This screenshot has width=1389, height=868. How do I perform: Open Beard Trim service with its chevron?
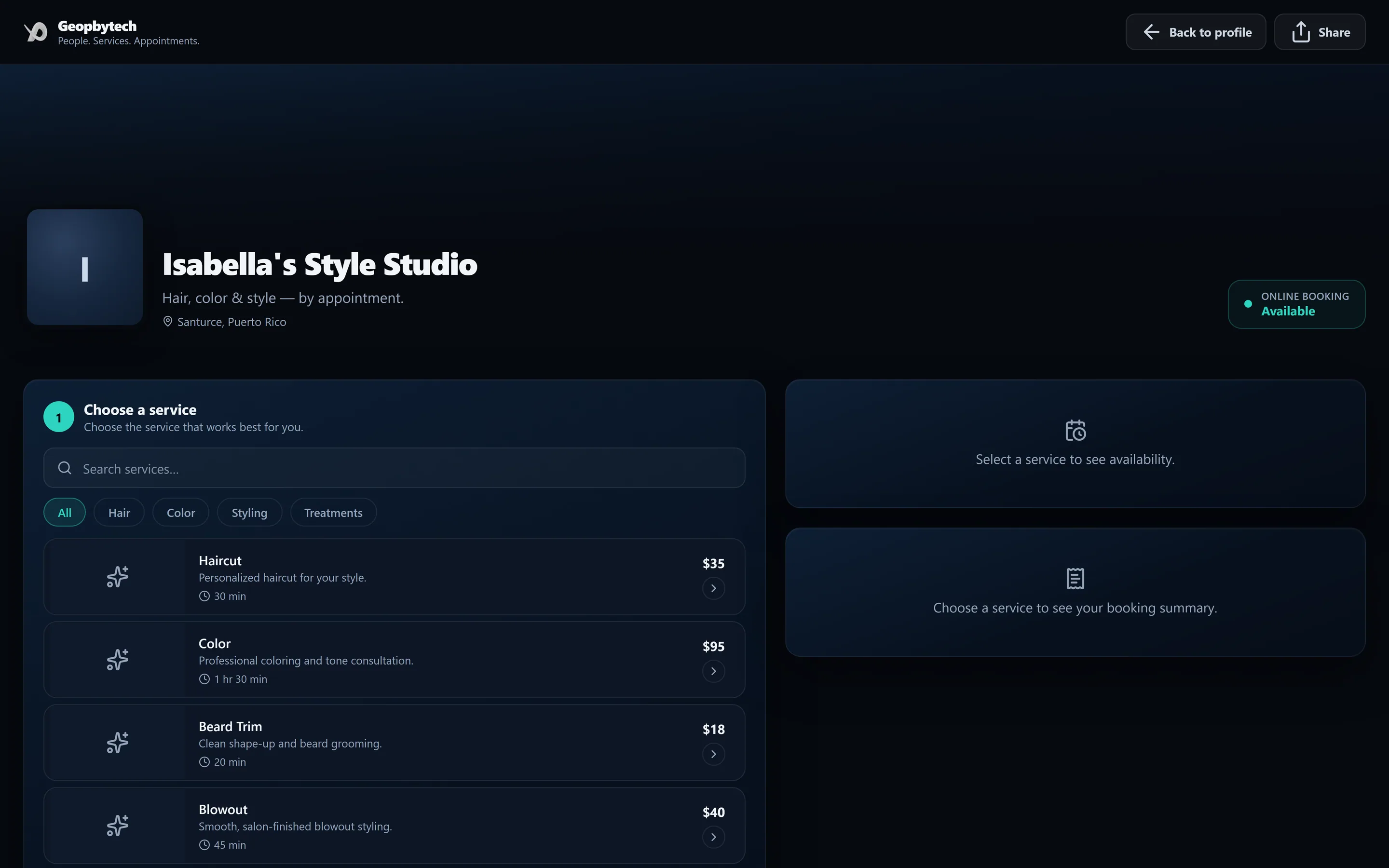[713, 754]
